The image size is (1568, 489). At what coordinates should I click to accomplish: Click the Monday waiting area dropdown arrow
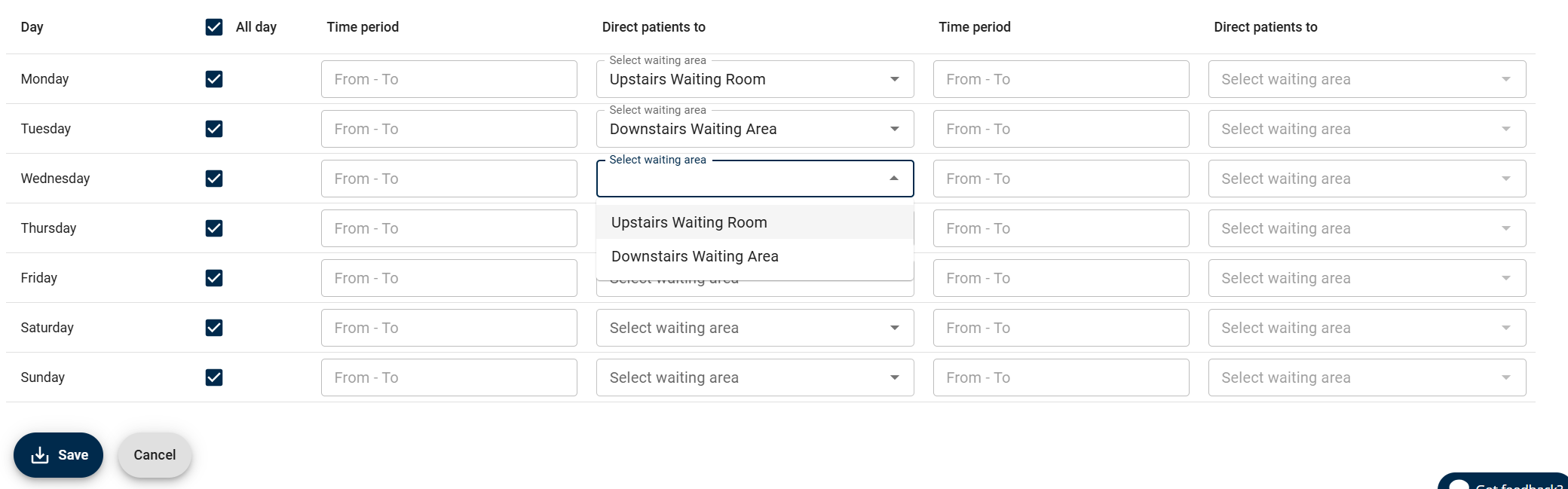tap(894, 79)
